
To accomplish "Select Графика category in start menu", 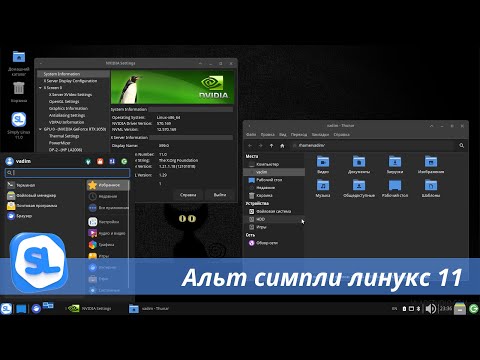I will coord(108,245).
